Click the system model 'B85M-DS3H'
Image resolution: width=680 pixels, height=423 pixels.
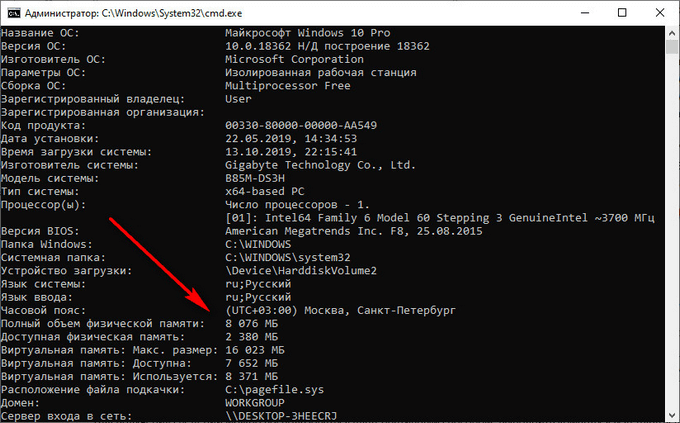click(x=255, y=178)
